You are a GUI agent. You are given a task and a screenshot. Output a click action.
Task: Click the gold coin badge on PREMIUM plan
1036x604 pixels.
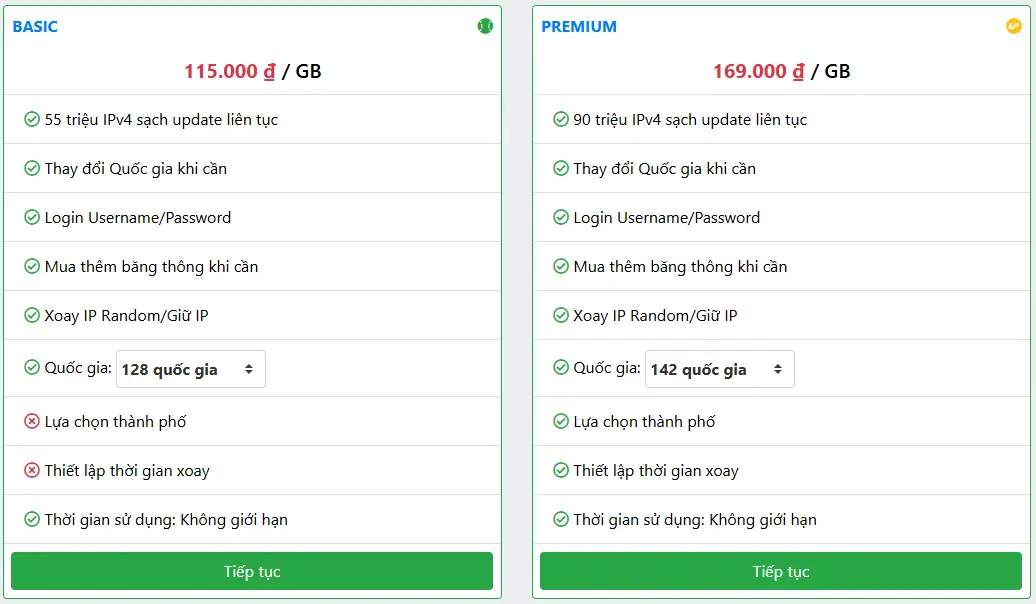pos(1013,26)
